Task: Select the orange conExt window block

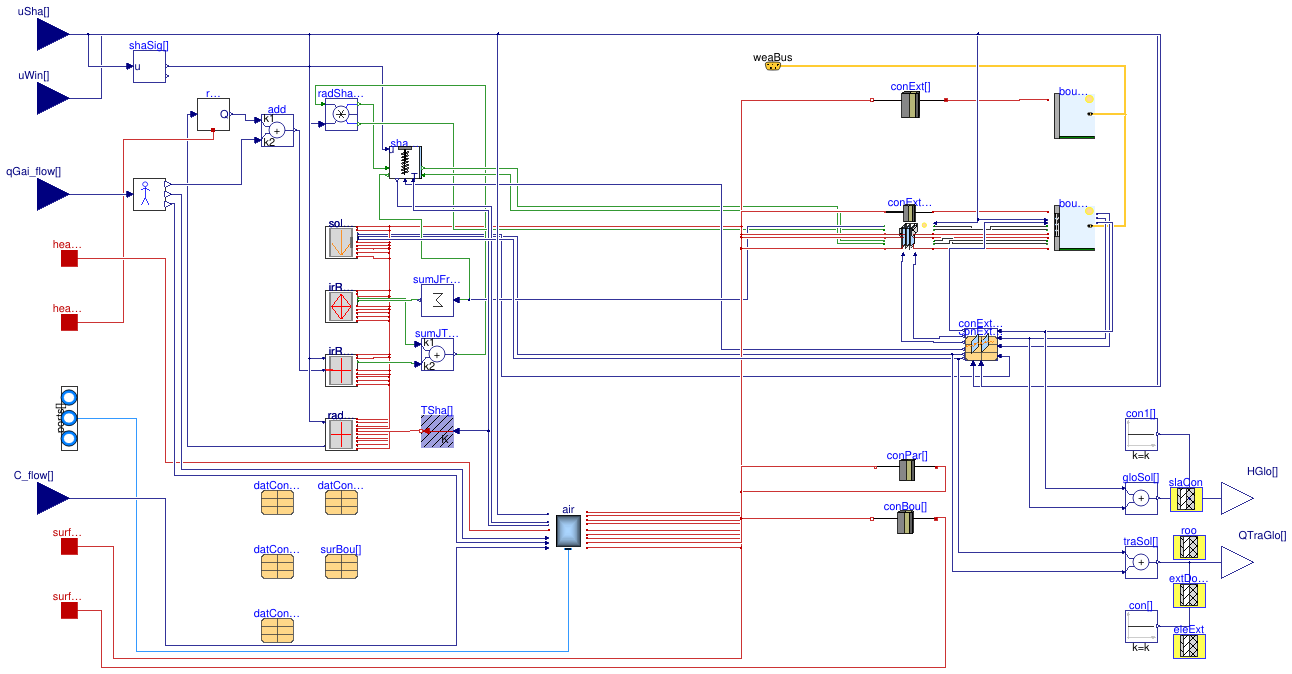Action: point(981,347)
